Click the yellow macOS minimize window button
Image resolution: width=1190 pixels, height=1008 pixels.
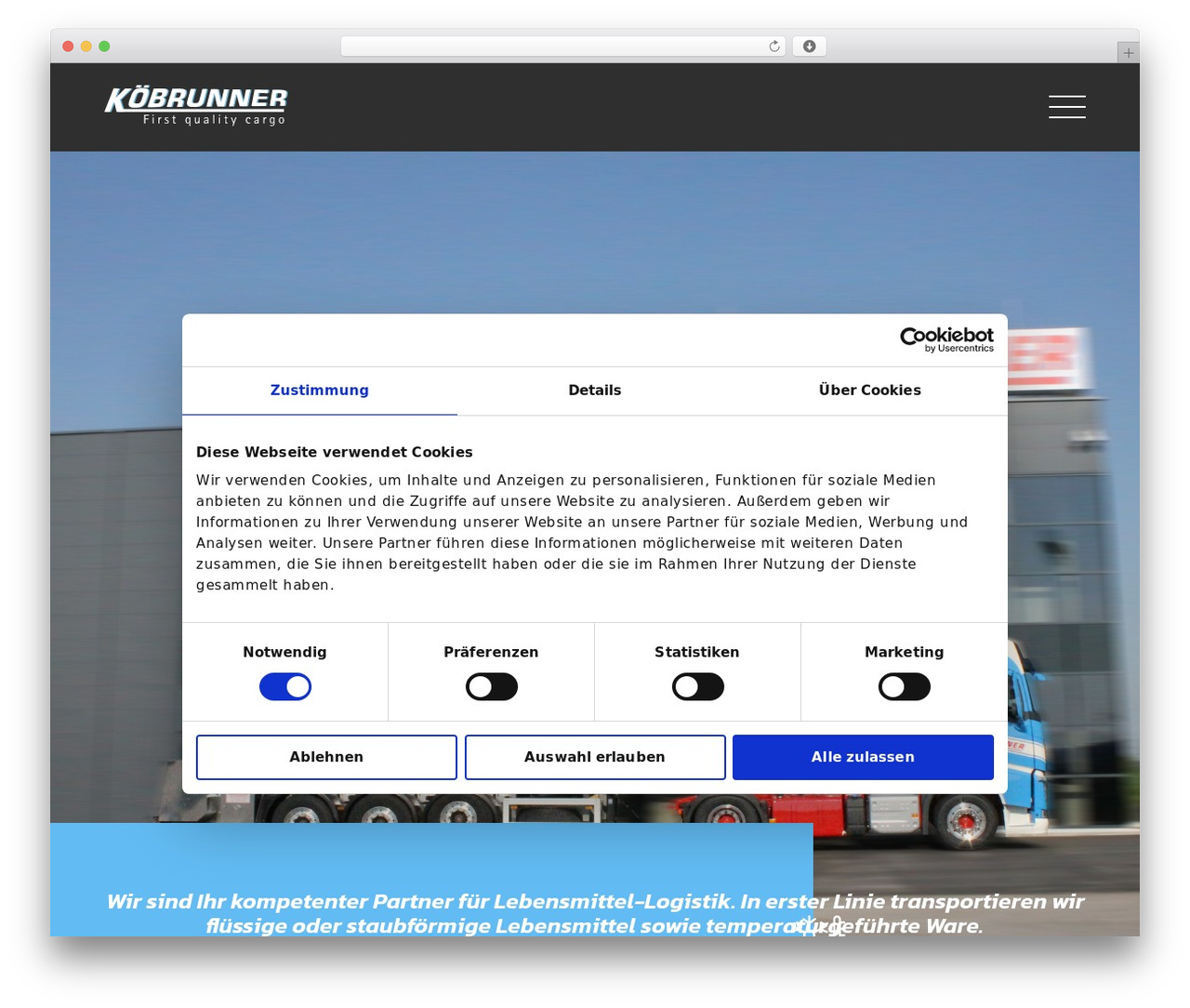pos(86,46)
